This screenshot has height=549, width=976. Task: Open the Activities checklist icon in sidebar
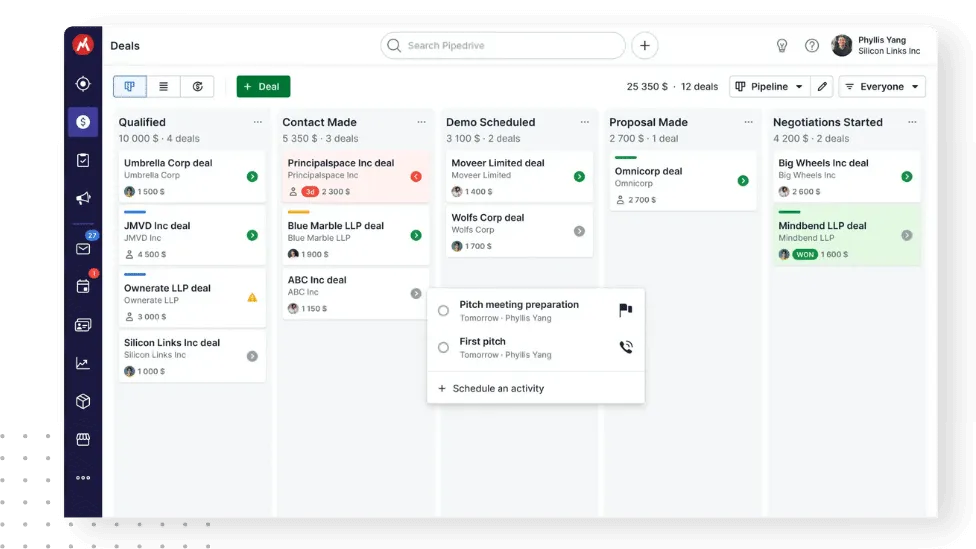pos(83,160)
